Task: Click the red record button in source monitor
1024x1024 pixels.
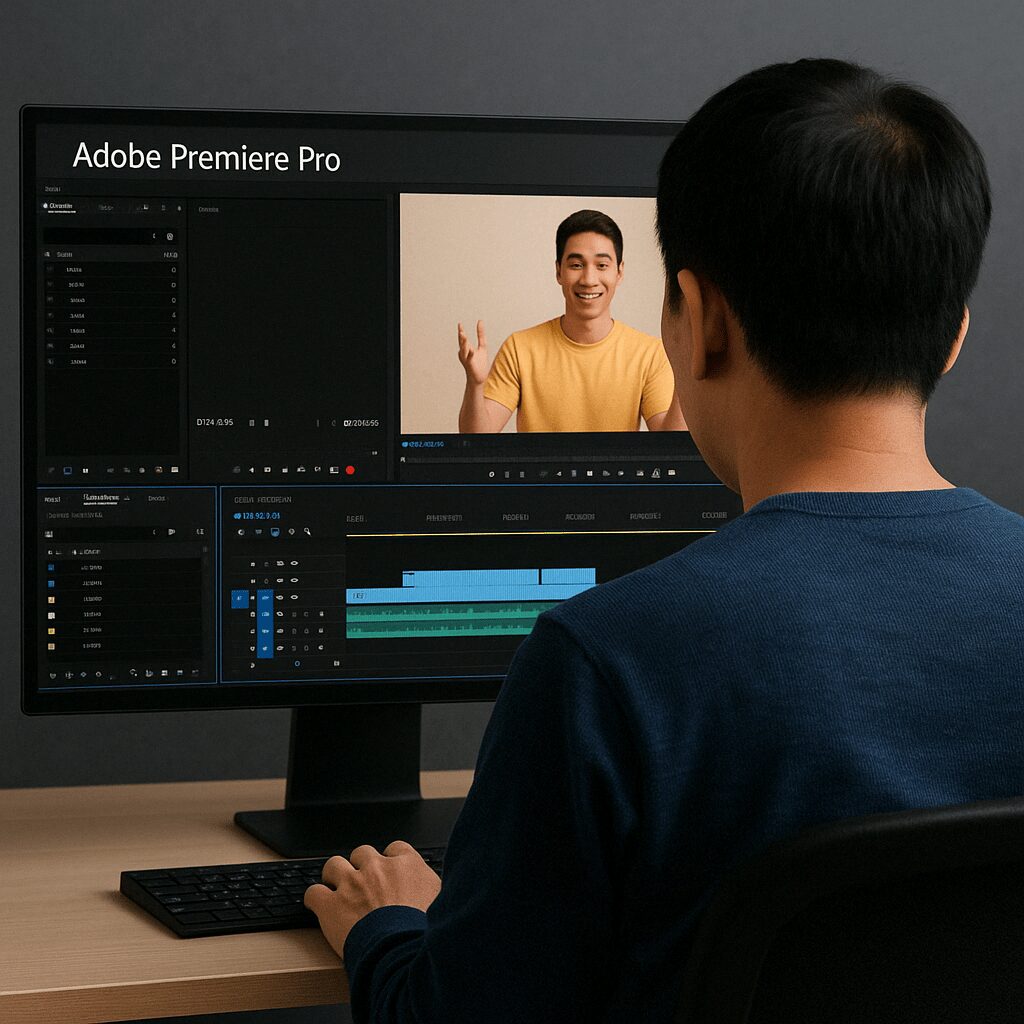Action: click(x=350, y=469)
